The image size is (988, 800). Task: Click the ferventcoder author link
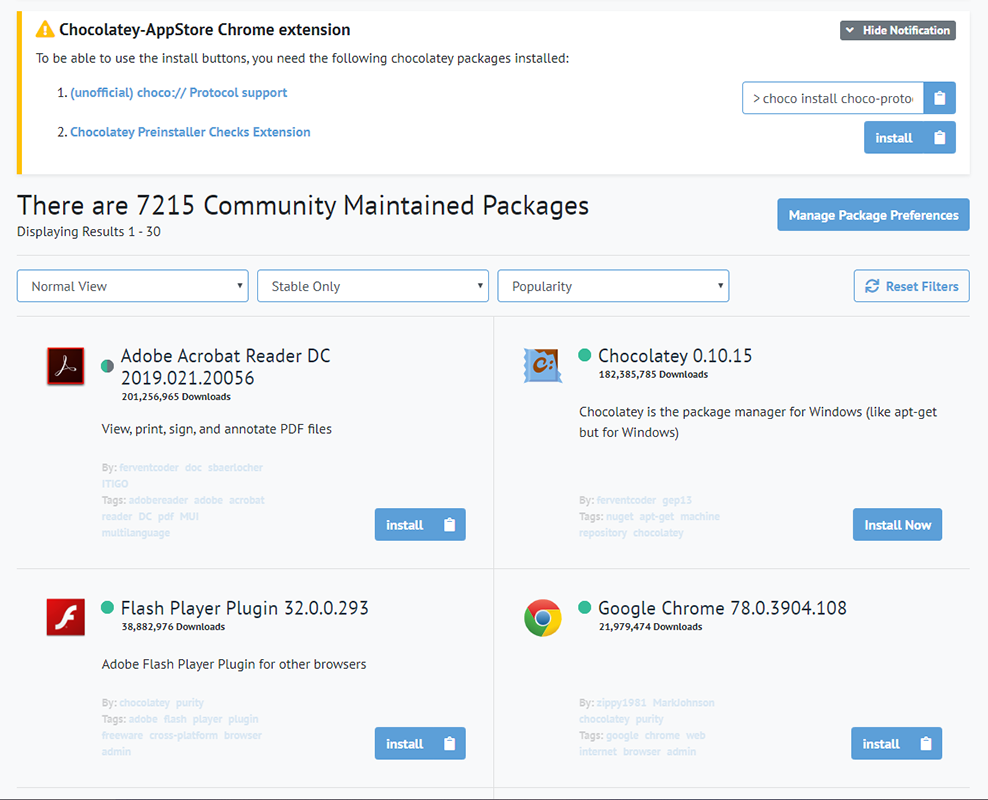point(148,466)
